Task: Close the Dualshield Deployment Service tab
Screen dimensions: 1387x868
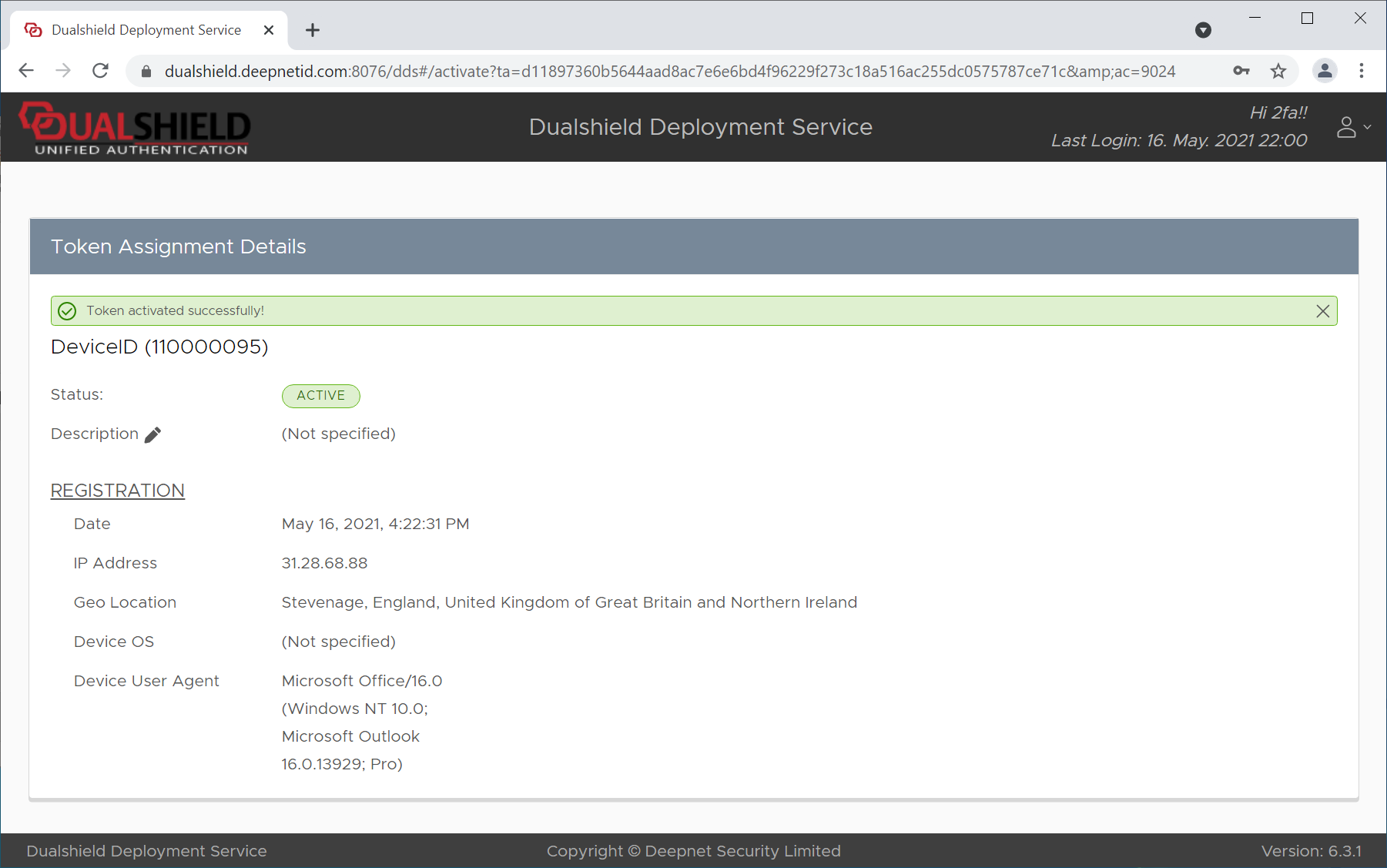Action: coord(269,31)
